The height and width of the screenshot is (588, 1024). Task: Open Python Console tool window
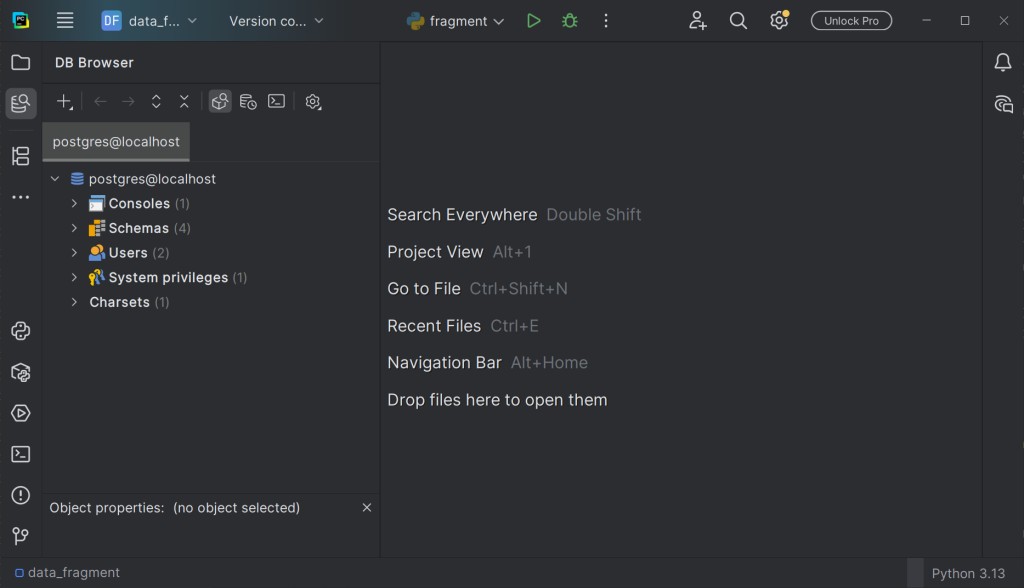[20, 332]
